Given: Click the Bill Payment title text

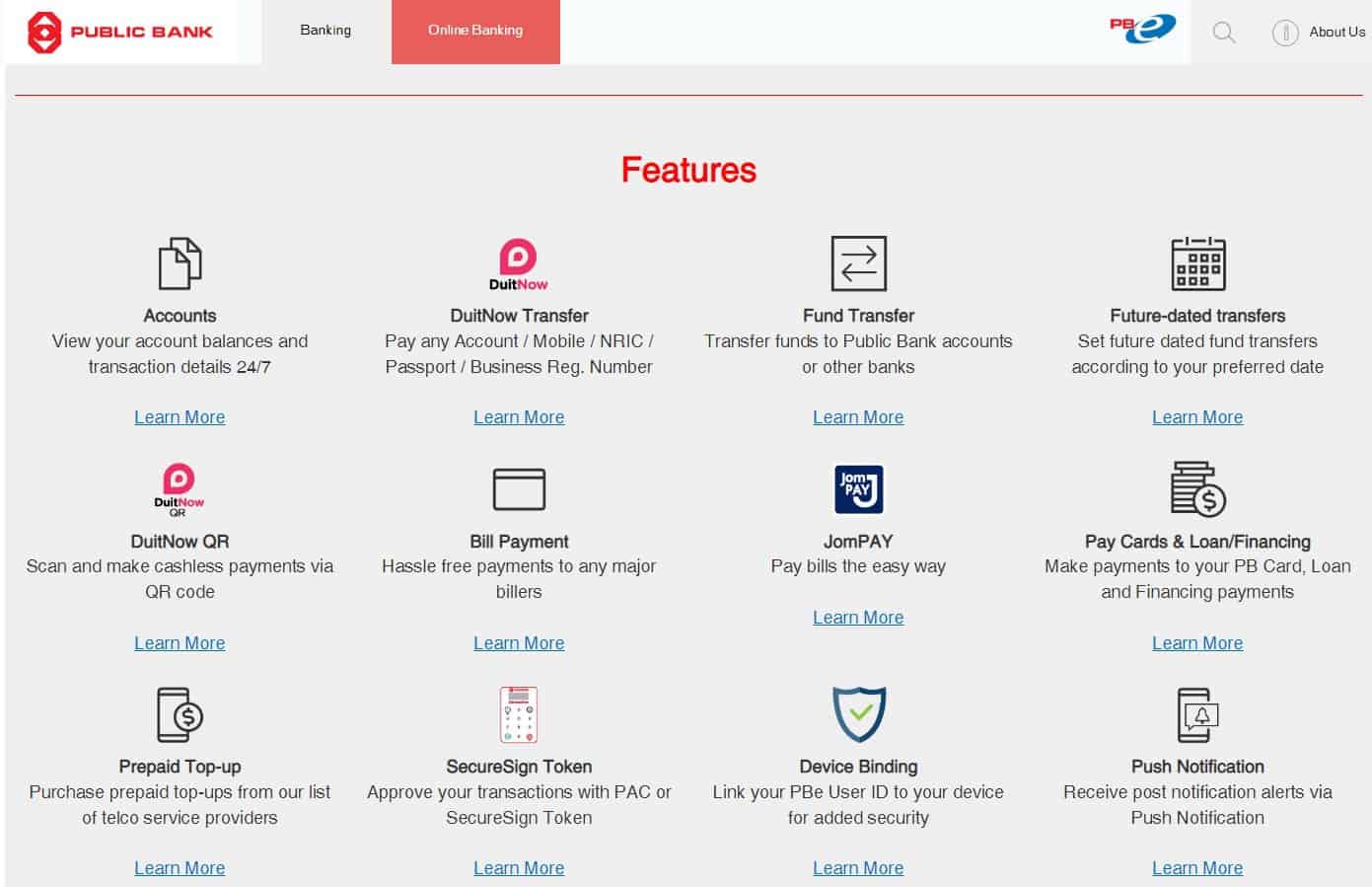Looking at the screenshot, I should click(519, 542).
